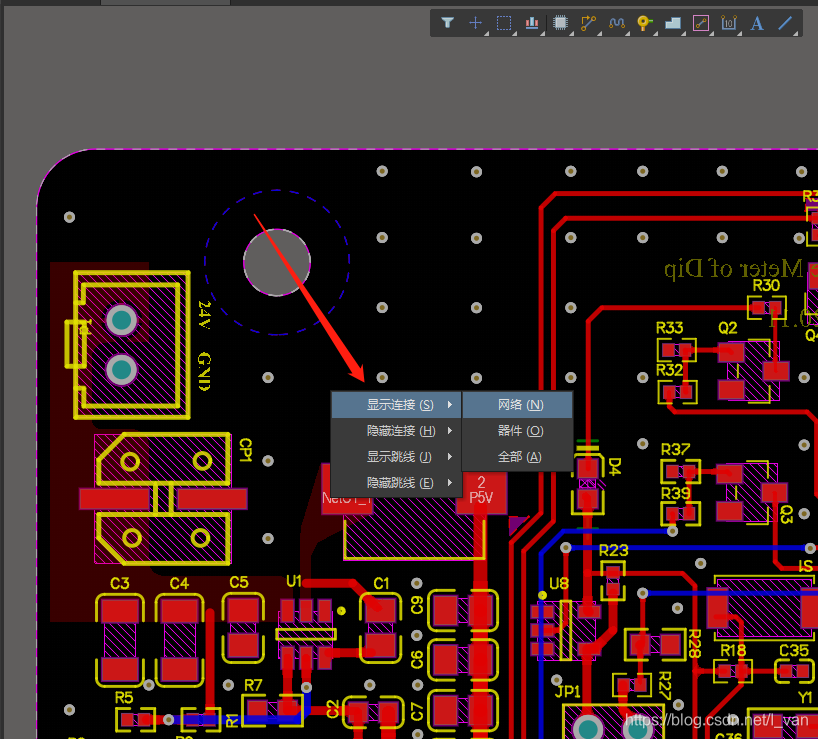
Task: Select designator R30
Action: (766, 285)
